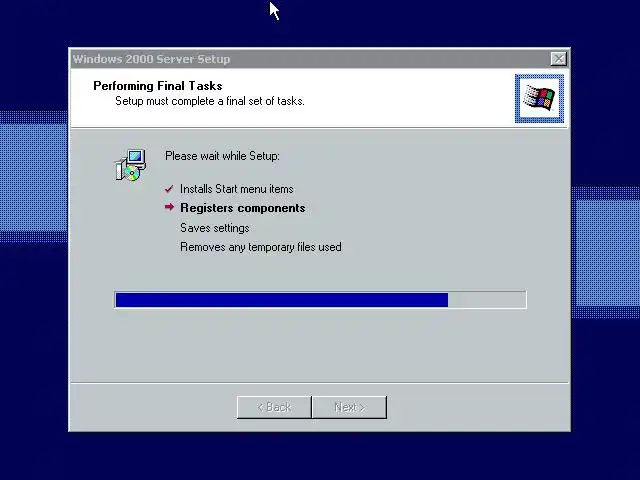Click the blue setup progress bar
Viewport: 640px width, 480px height.
click(x=320, y=300)
